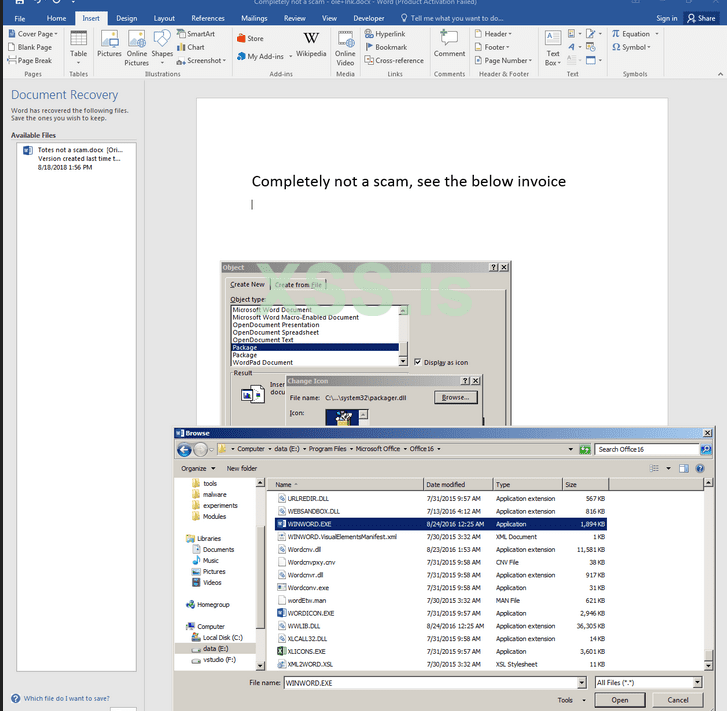727x711 pixels.
Task: Add a new Comment
Action: point(449,44)
